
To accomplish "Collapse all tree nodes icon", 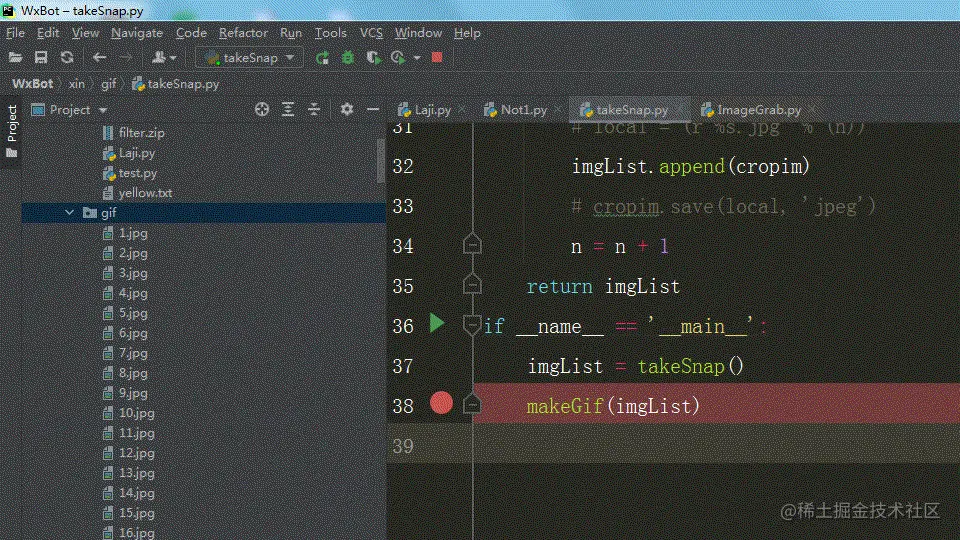I will tap(313, 110).
